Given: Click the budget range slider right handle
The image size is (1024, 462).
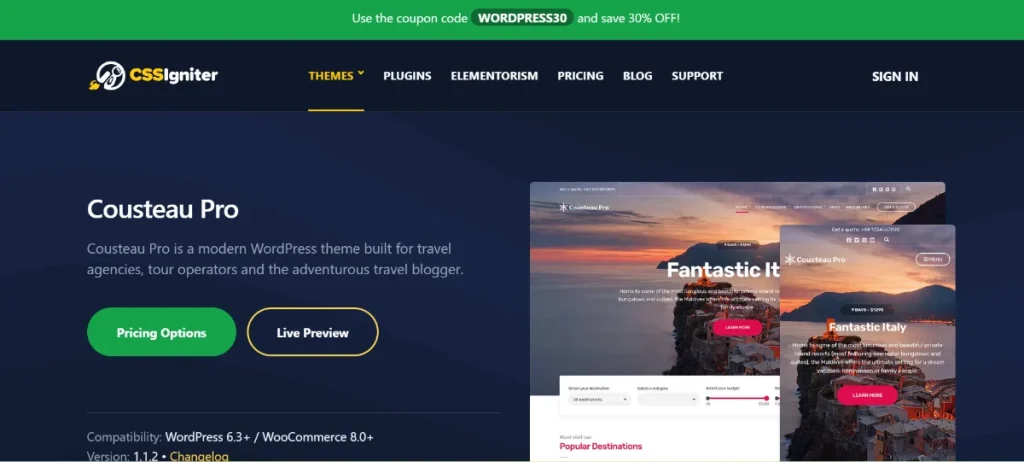Looking at the screenshot, I should pos(767,398).
